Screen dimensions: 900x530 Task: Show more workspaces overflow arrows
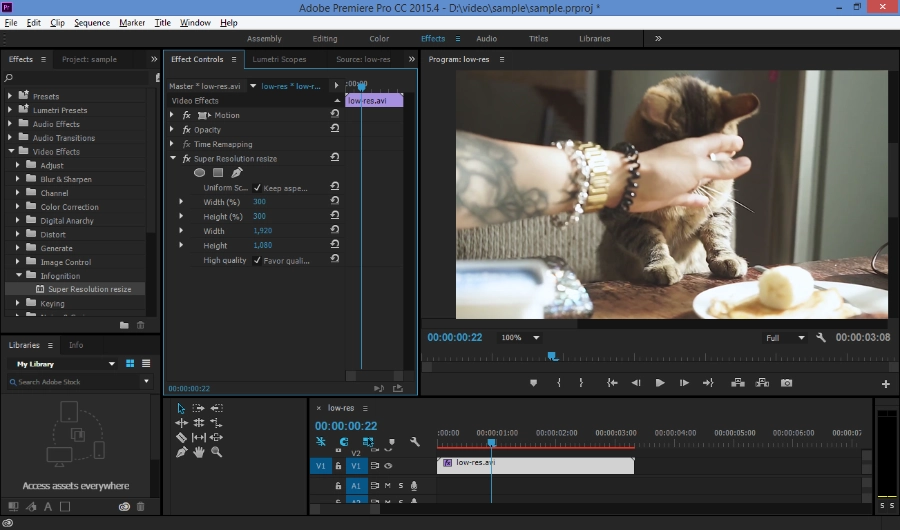pos(658,38)
